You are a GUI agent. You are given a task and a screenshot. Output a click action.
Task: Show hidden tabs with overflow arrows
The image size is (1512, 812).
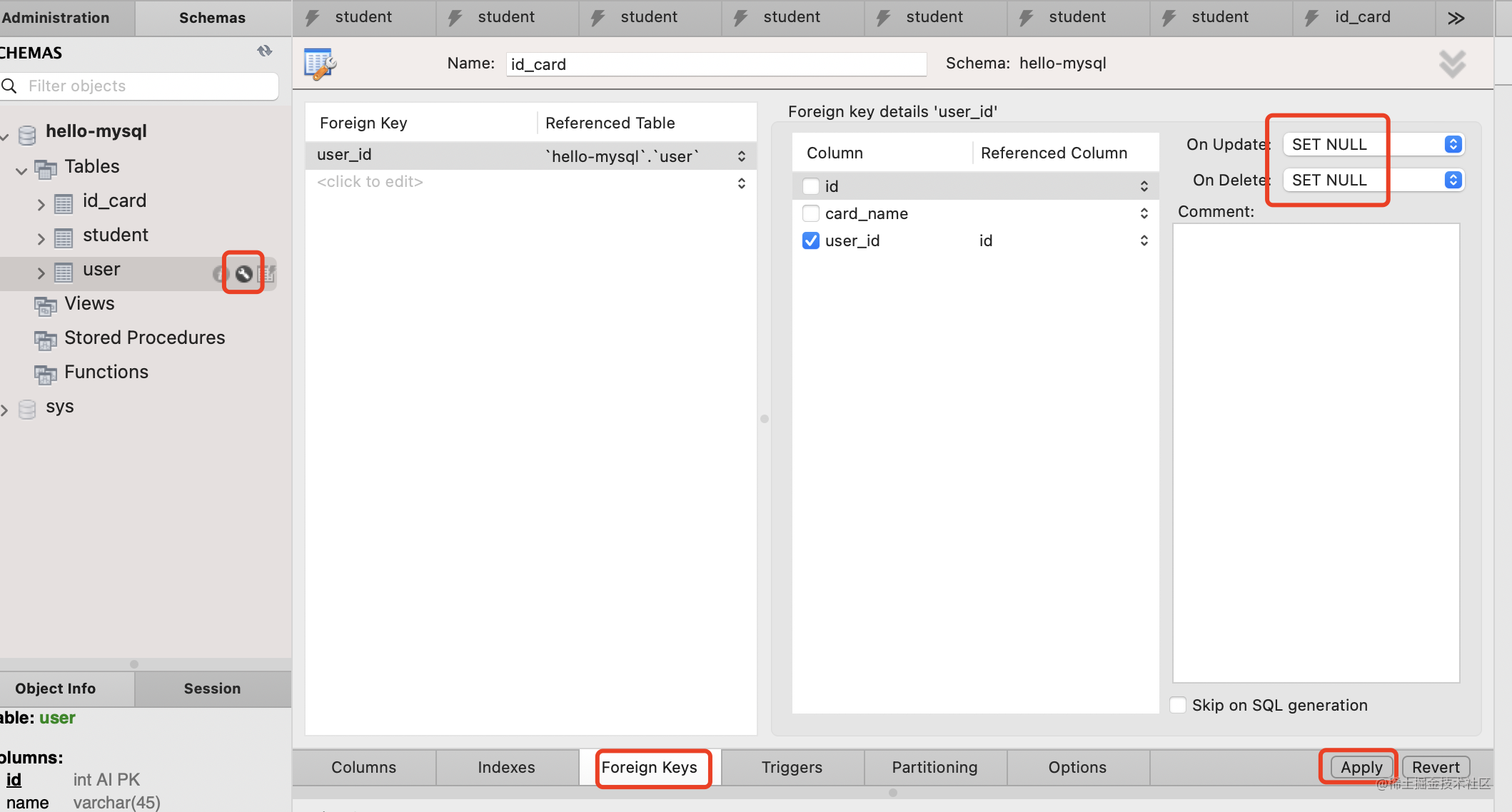point(1456,18)
